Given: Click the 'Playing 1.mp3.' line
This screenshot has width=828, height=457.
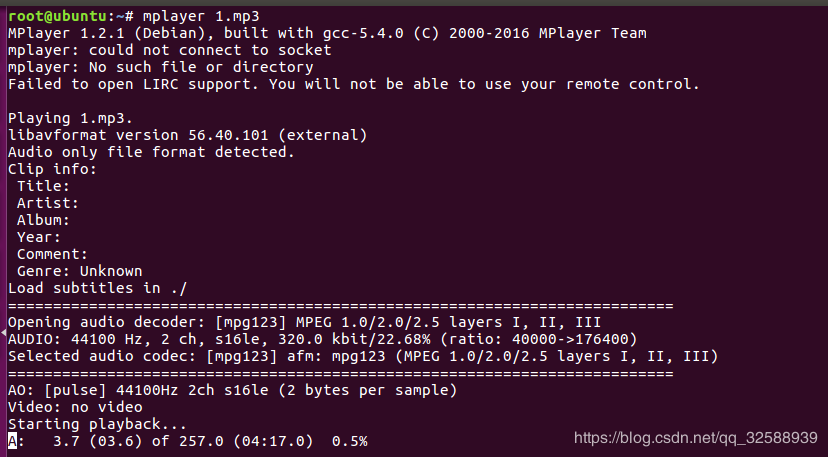Looking at the screenshot, I should (70, 118).
